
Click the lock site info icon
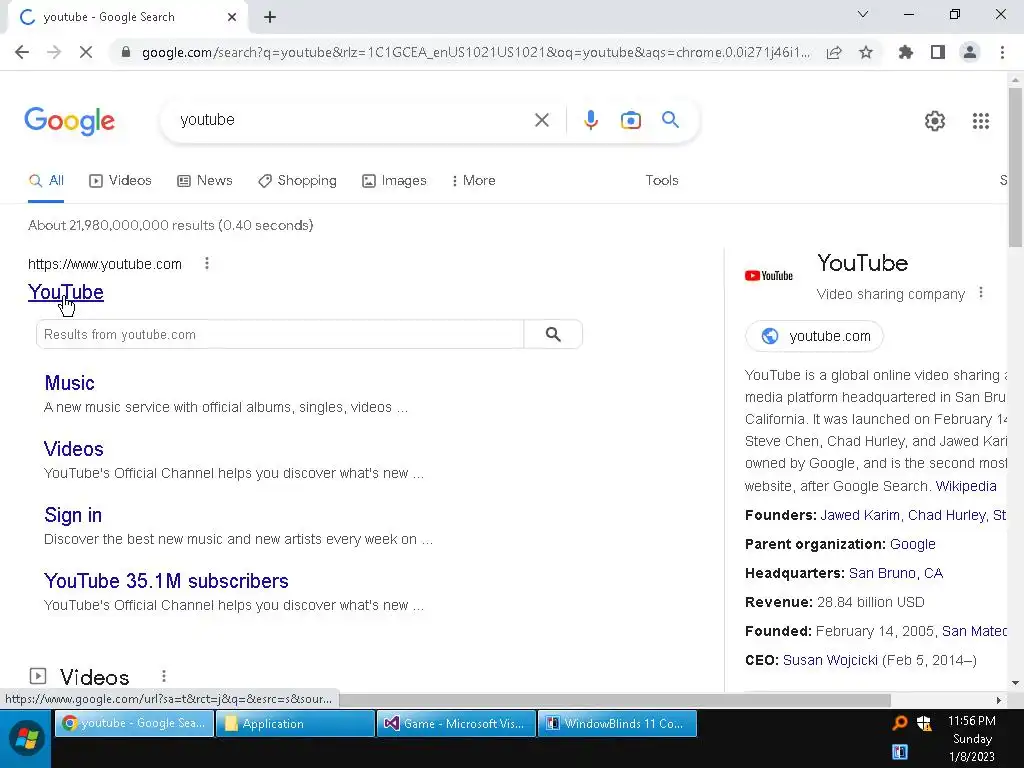(126, 52)
